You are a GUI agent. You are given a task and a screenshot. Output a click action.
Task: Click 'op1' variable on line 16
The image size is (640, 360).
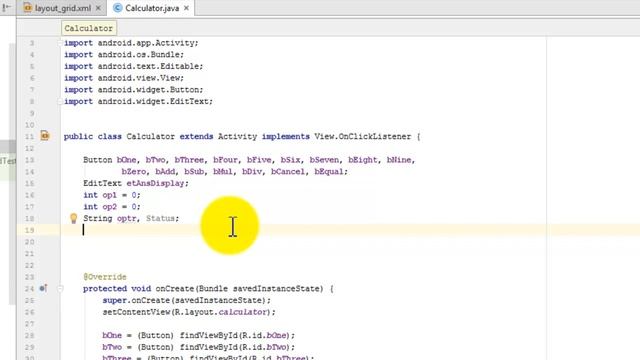[109, 195]
